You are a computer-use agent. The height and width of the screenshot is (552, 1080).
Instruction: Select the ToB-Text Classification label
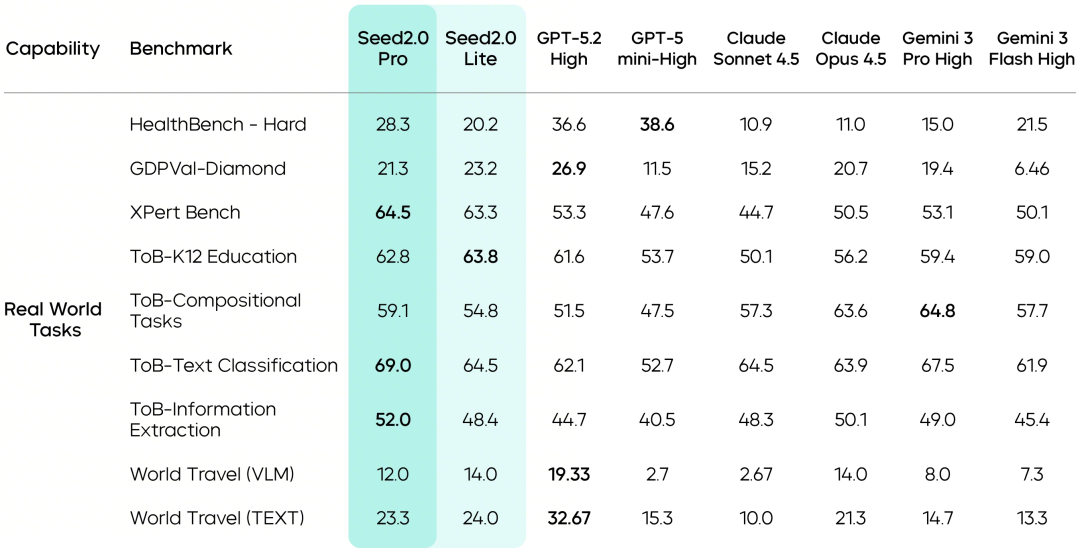tap(233, 365)
